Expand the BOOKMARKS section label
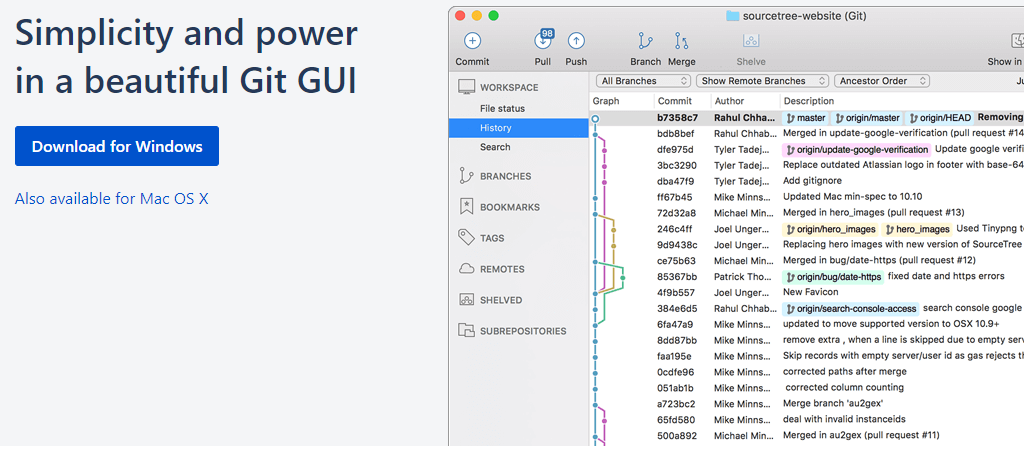 pos(510,207)
